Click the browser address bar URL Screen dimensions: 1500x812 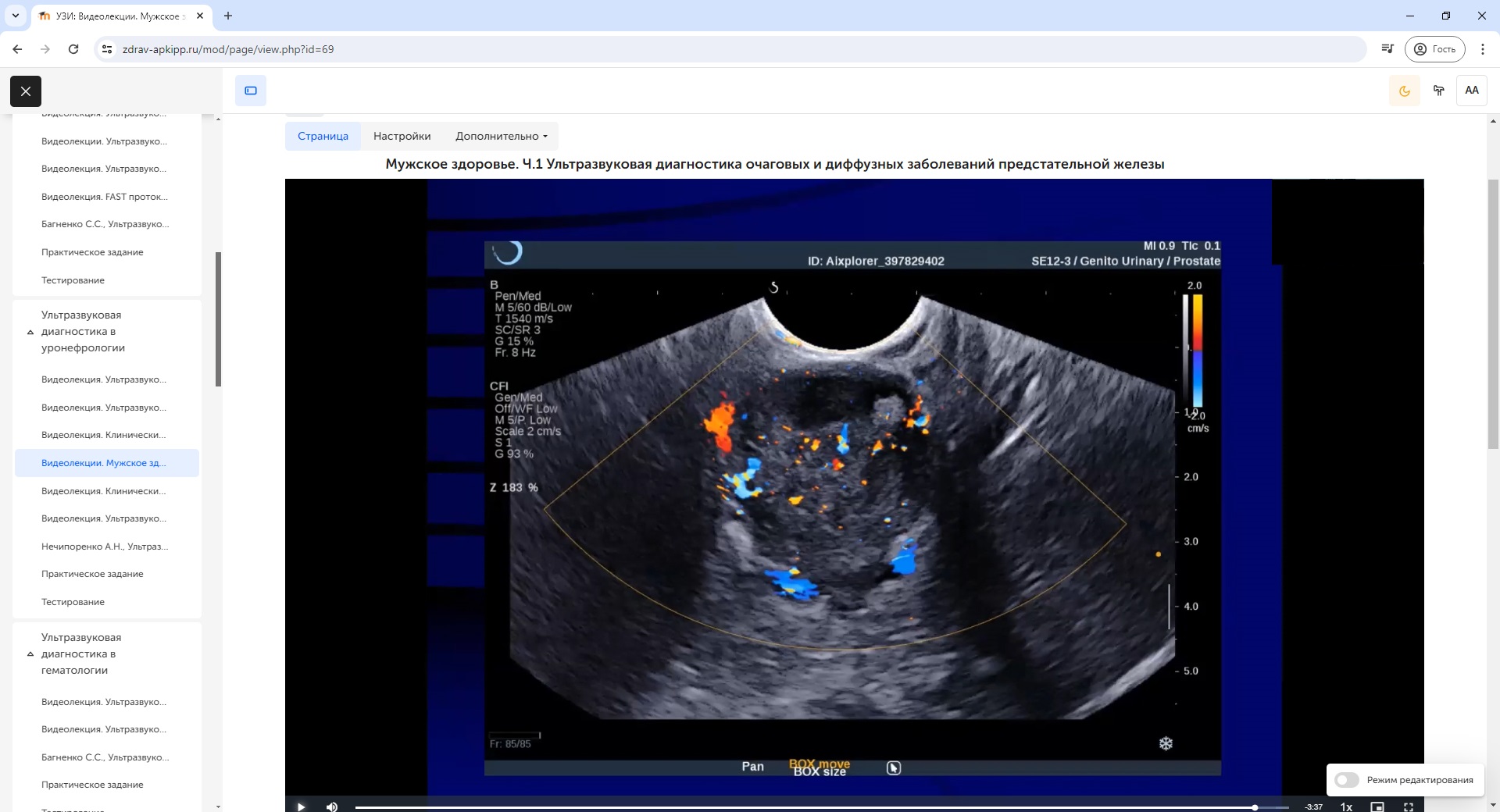coord(228,49)
